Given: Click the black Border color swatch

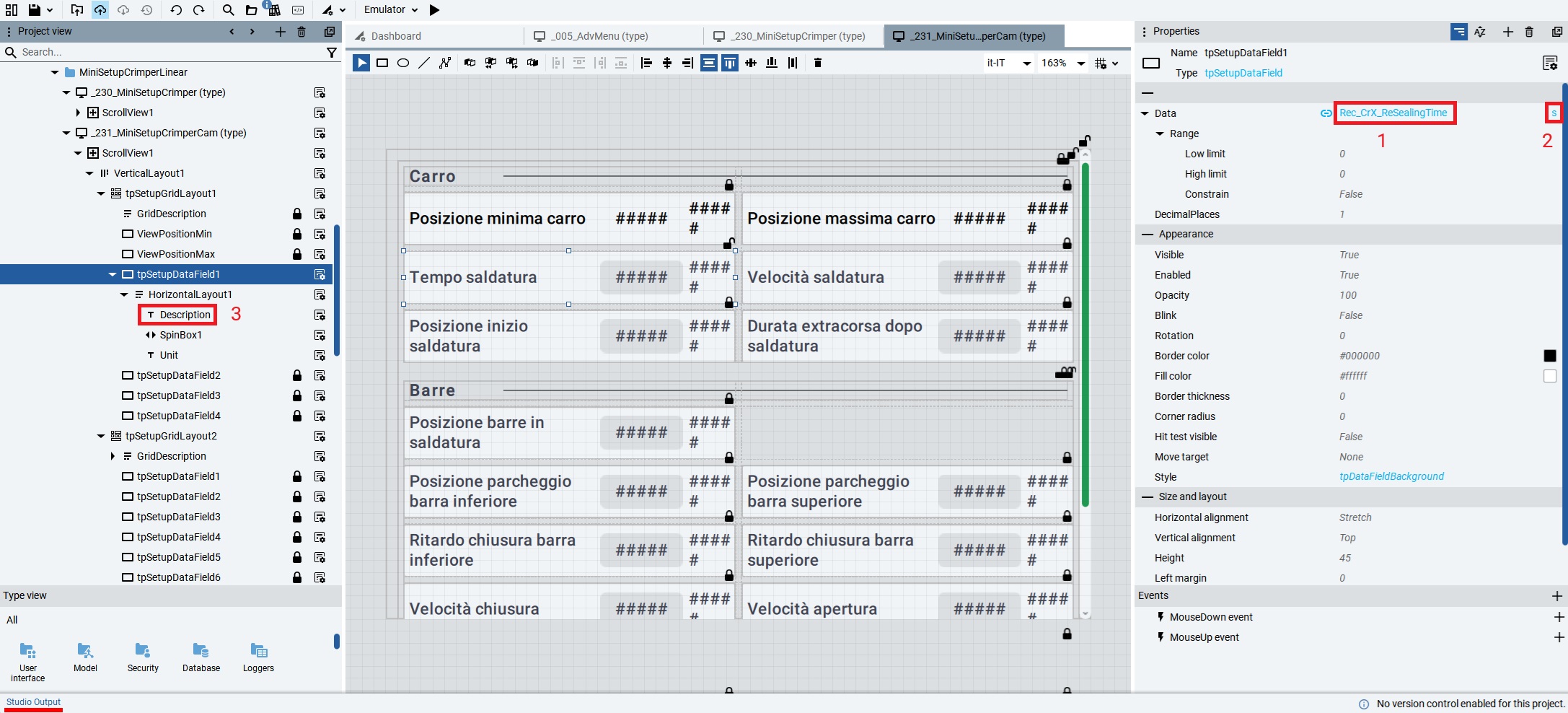Looking at the screenshot, I should tap(1549, 356).
